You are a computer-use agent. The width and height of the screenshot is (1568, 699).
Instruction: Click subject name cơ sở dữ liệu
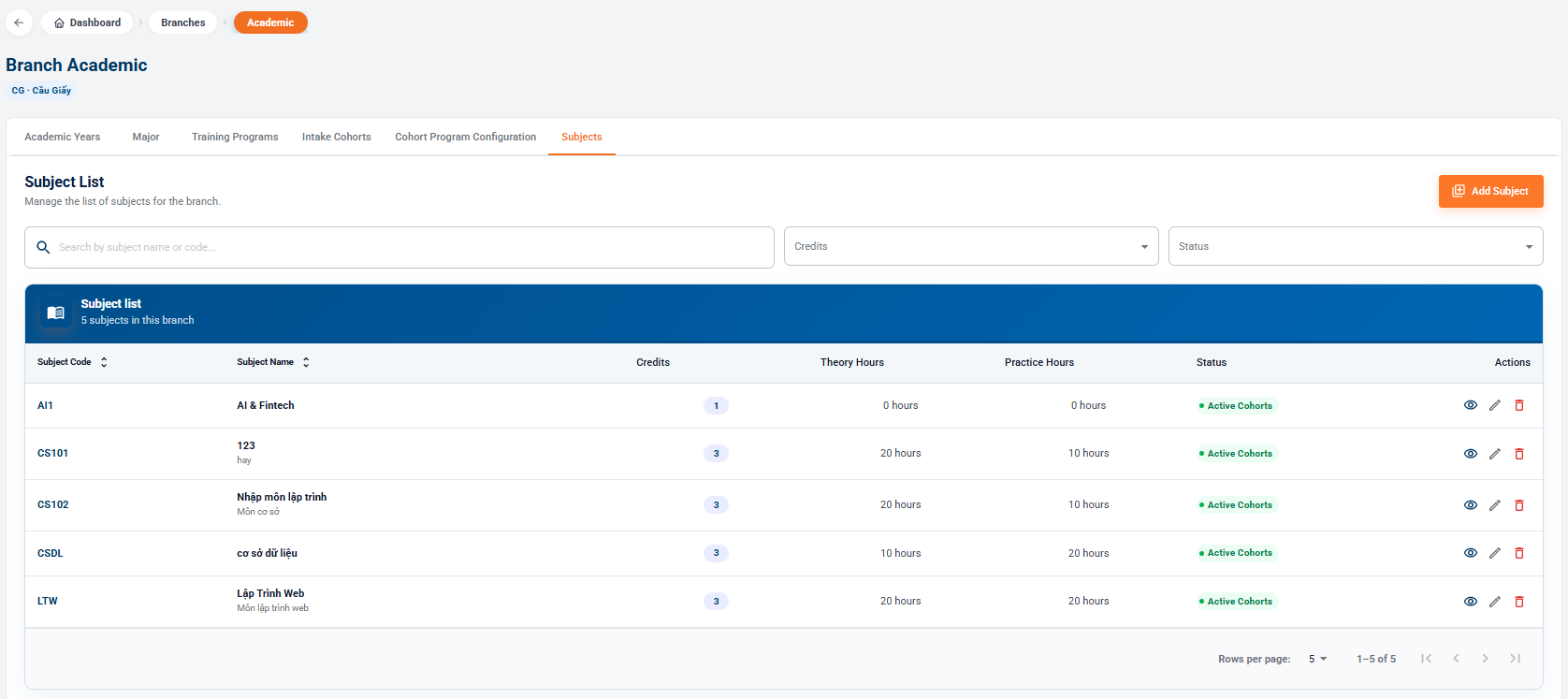click(x=268, y=554)
